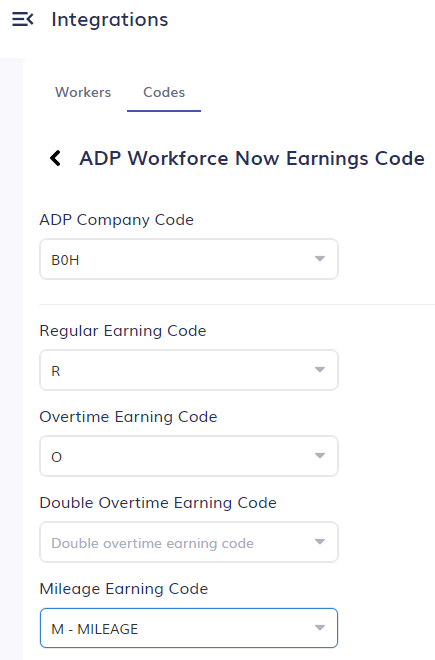Expand the M - MILEAGE dropdown
Image resolution: width=435 pixels, height=660 pixels.
pos(189,628)
